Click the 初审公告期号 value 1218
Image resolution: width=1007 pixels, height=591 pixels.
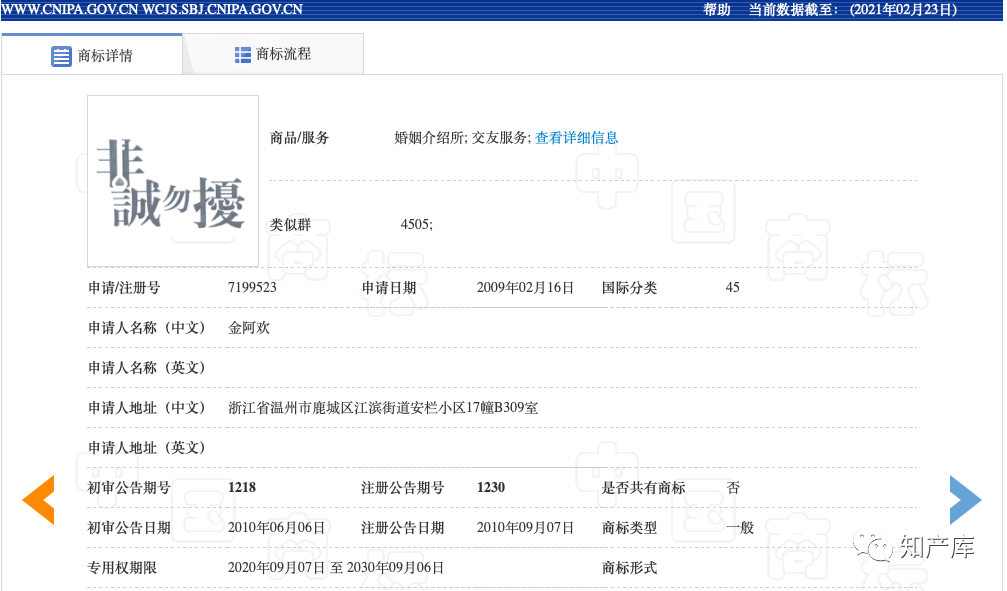coord(240,487)
